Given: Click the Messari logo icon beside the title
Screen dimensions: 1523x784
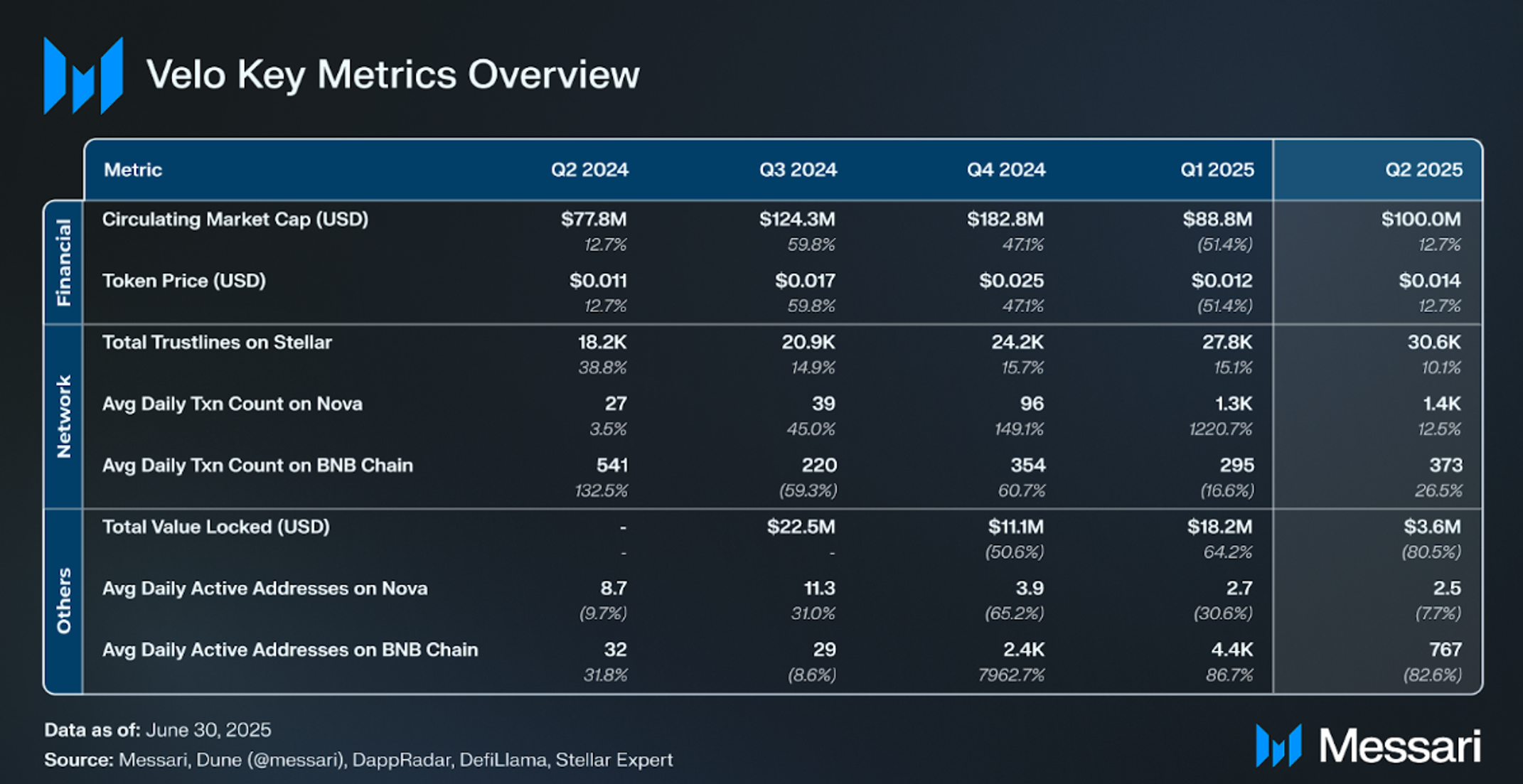Looking at the screenshot, I should (83, 75).
